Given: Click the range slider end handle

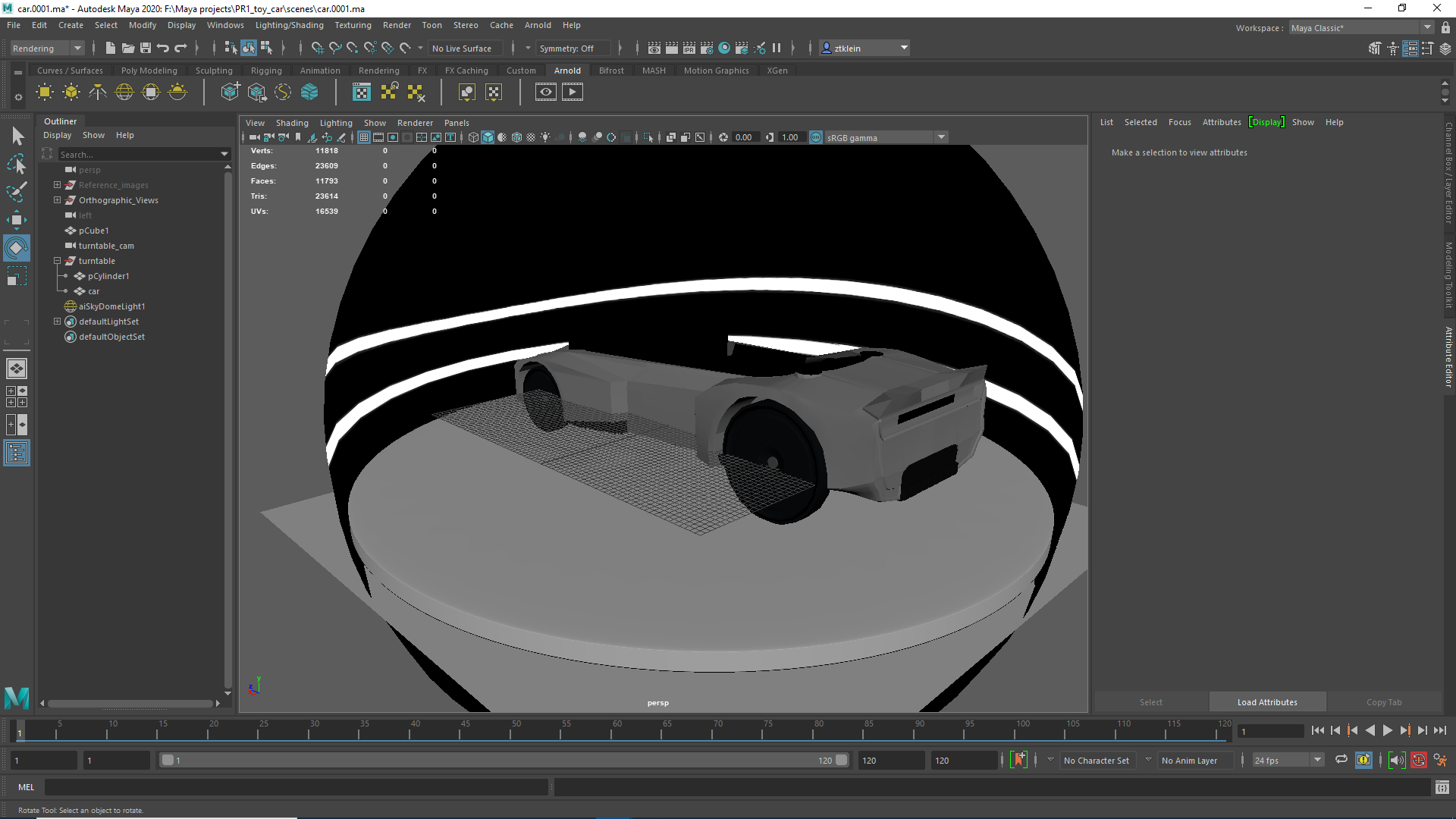Looking at the screenshot, I should 841,760.
